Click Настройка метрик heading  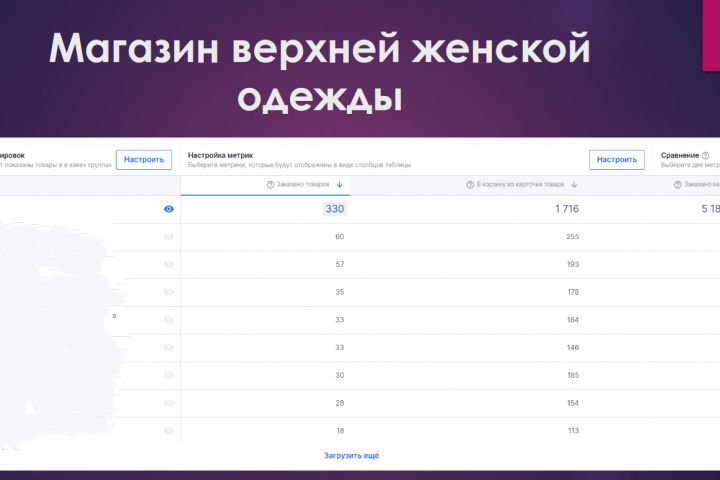tap(220, 156)
